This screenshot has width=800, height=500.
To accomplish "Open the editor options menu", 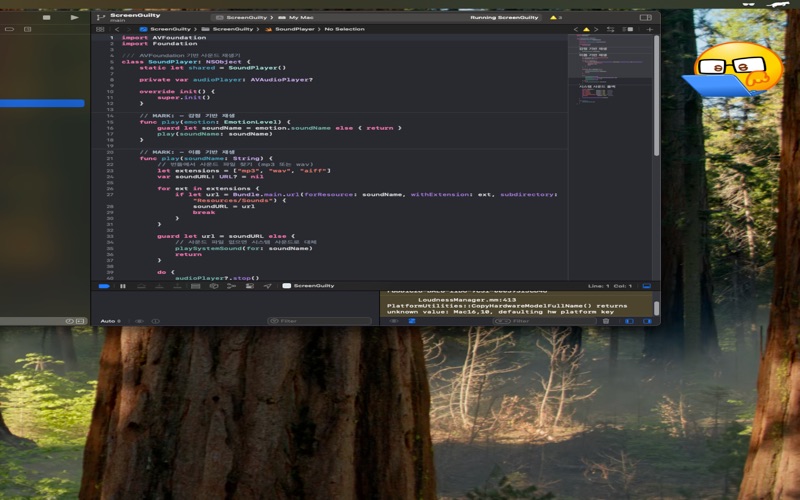I will tap(628, 30).
